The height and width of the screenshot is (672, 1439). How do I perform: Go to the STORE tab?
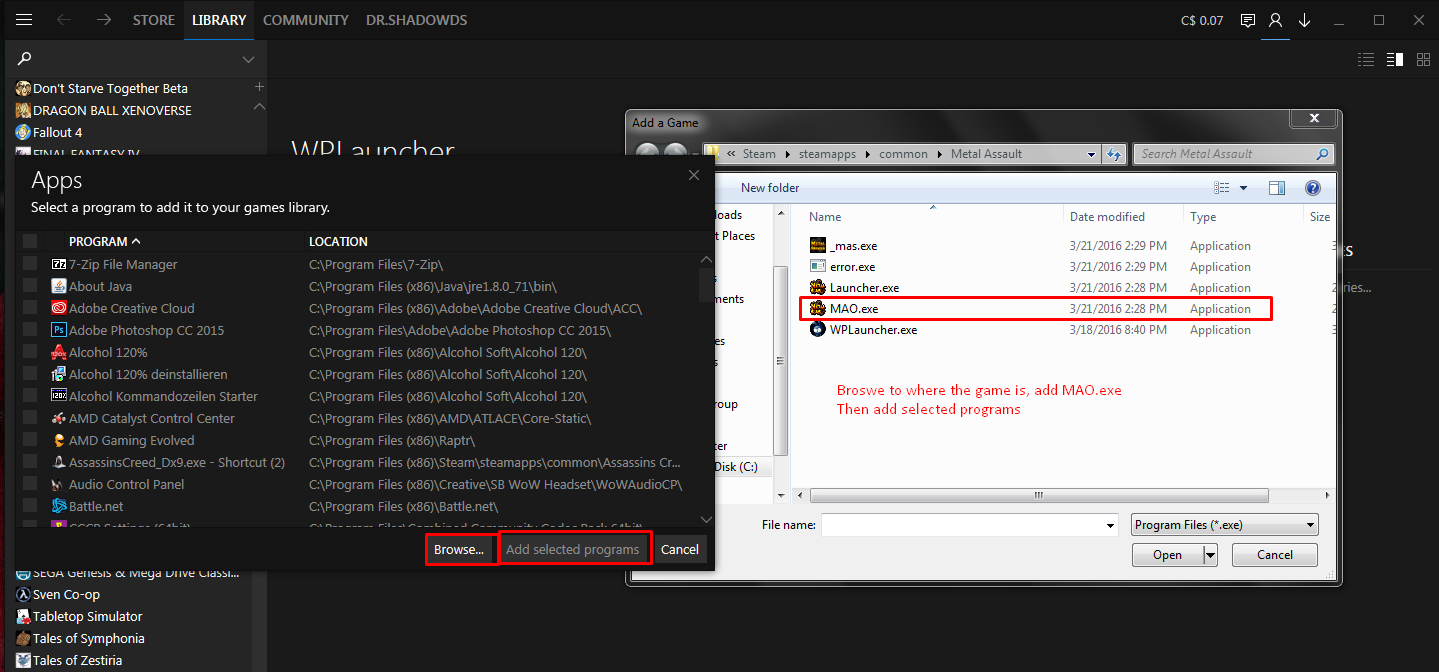click(x=154, y=20)
